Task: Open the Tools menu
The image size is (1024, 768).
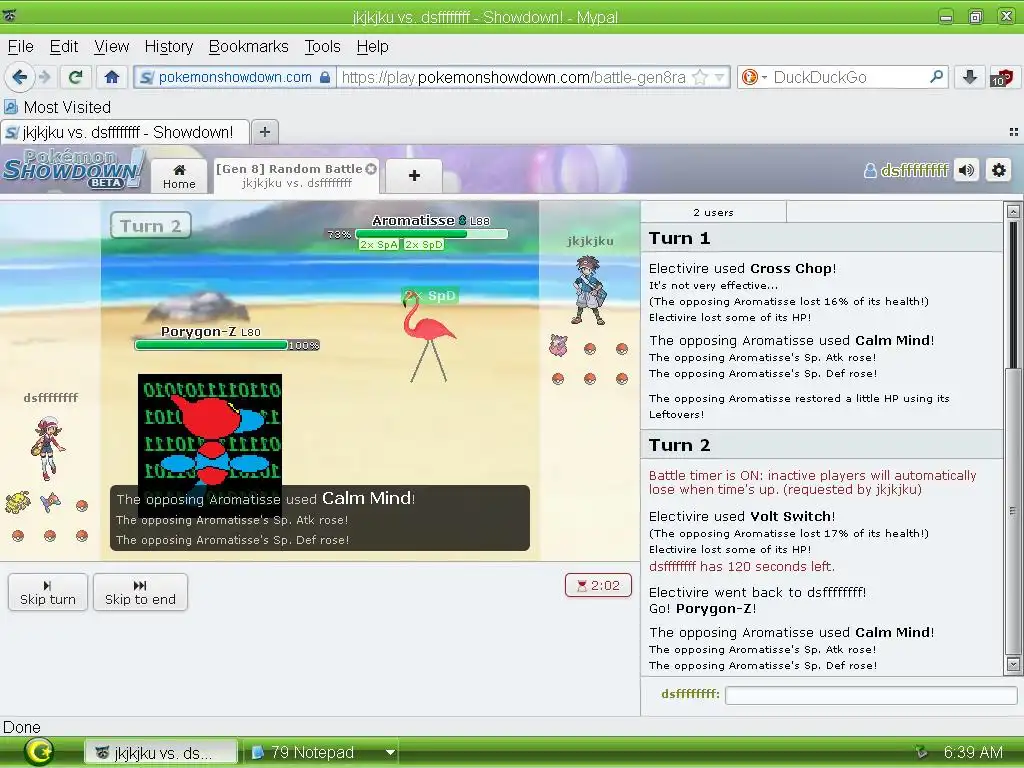Action: pos(322,47)
